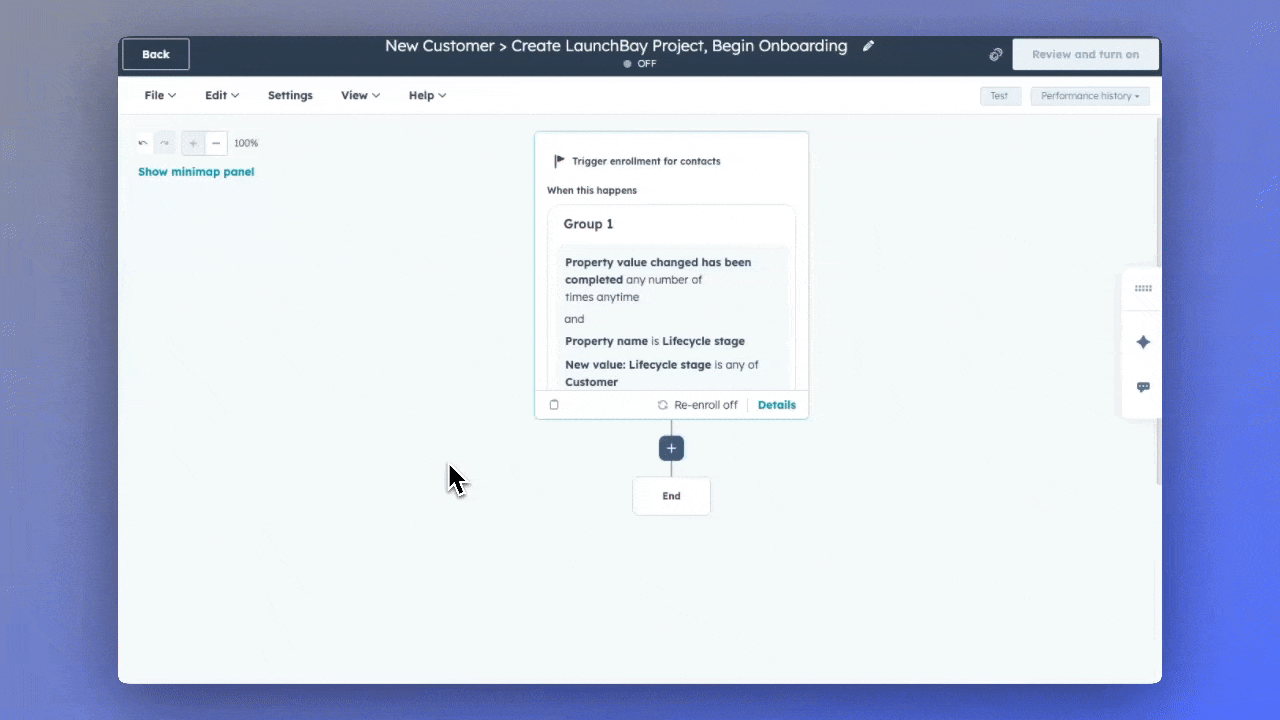Click the 100% zoom level
This screenshot has height=720, width=1280.
click(x=246, y=143)
